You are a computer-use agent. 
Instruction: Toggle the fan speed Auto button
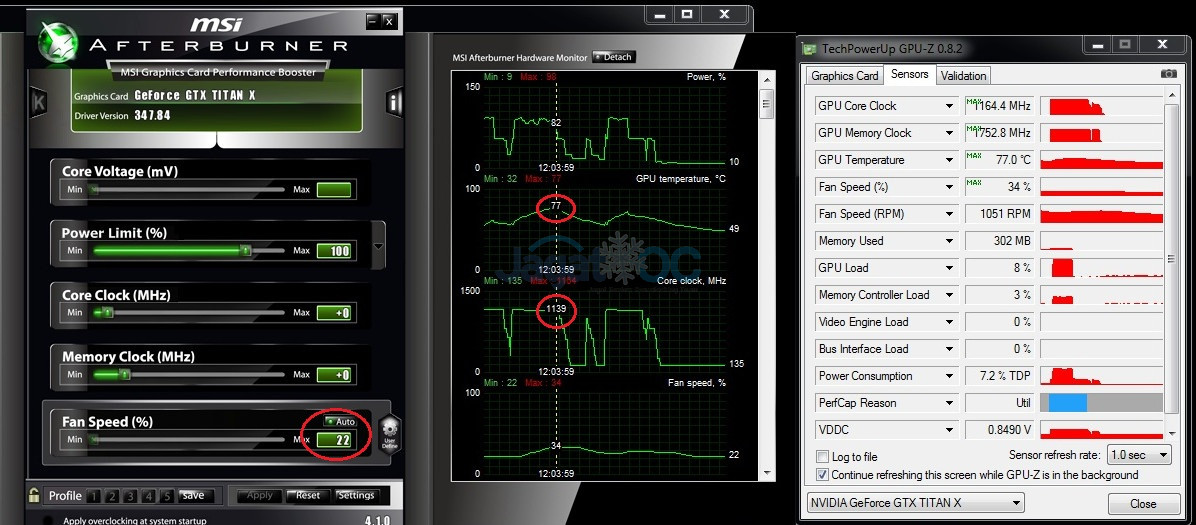(x=339, y=422)
